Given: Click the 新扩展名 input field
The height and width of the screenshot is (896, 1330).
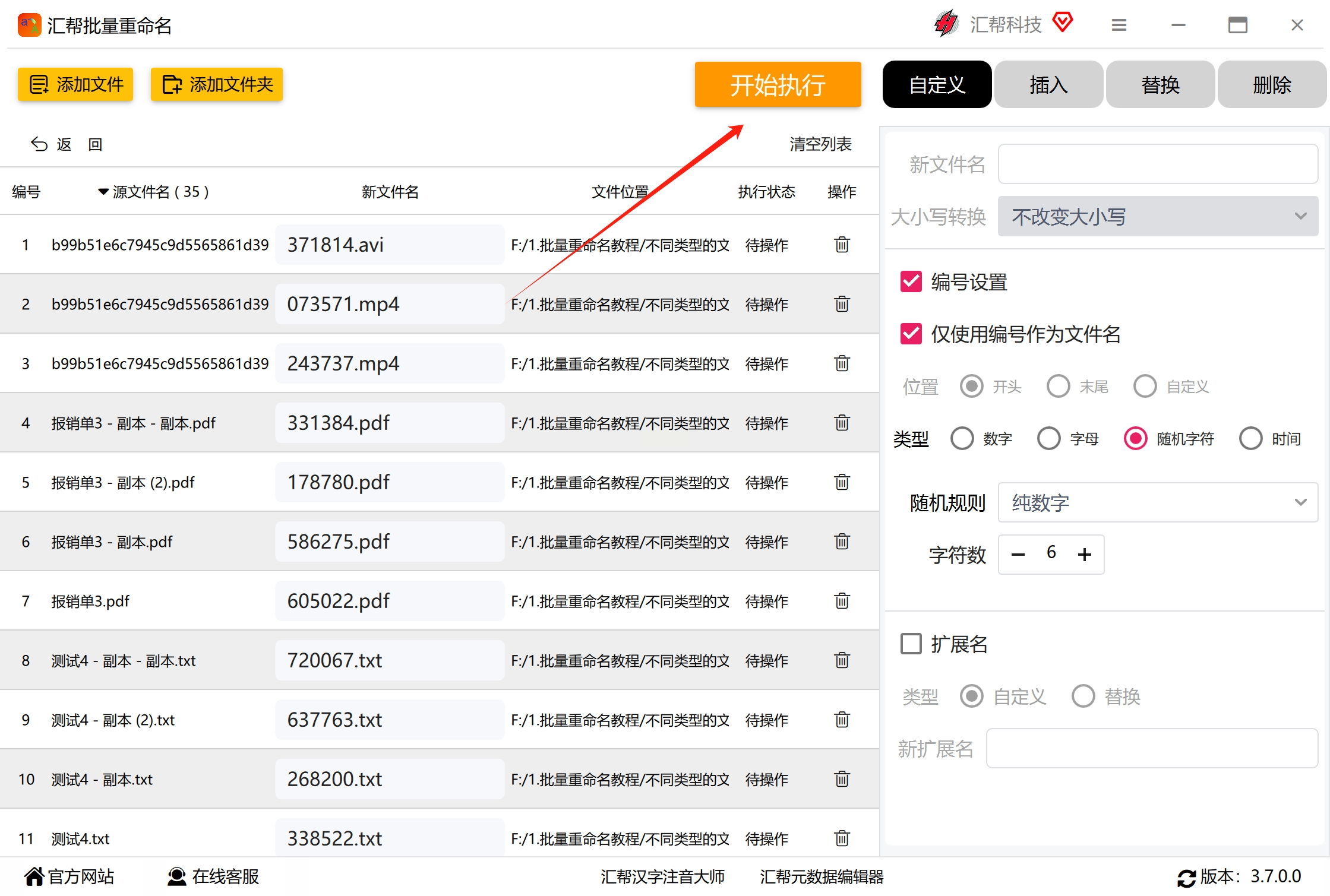Looking at the screenshot, I should pyautogui.click(x=1152, y=748).
